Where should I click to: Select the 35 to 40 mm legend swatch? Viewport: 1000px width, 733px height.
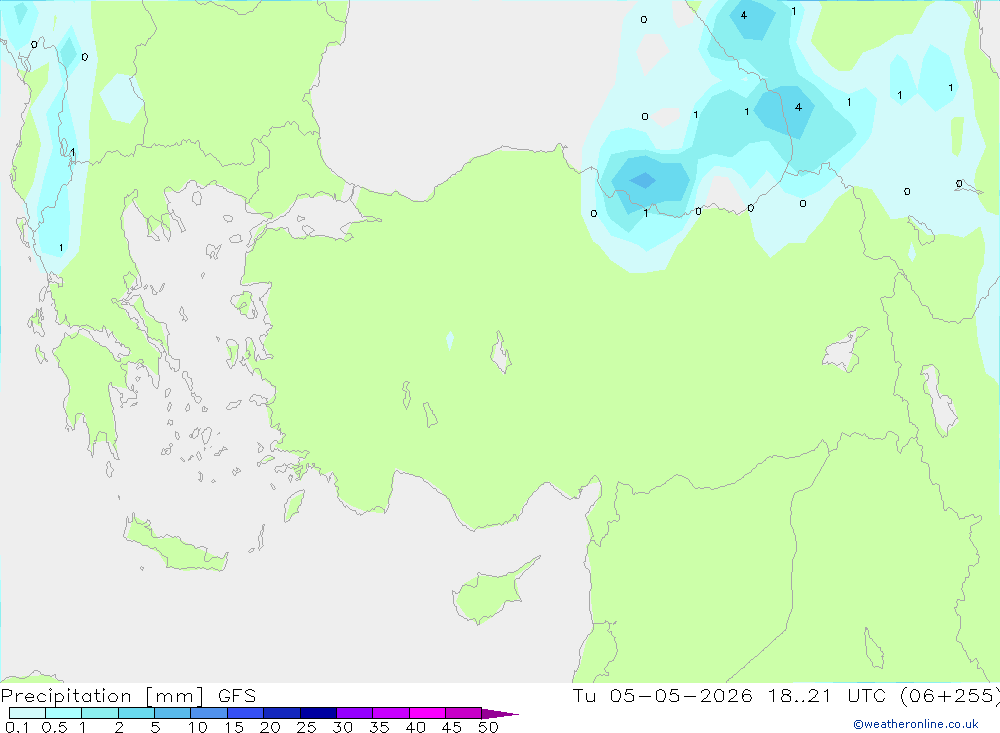391,713
